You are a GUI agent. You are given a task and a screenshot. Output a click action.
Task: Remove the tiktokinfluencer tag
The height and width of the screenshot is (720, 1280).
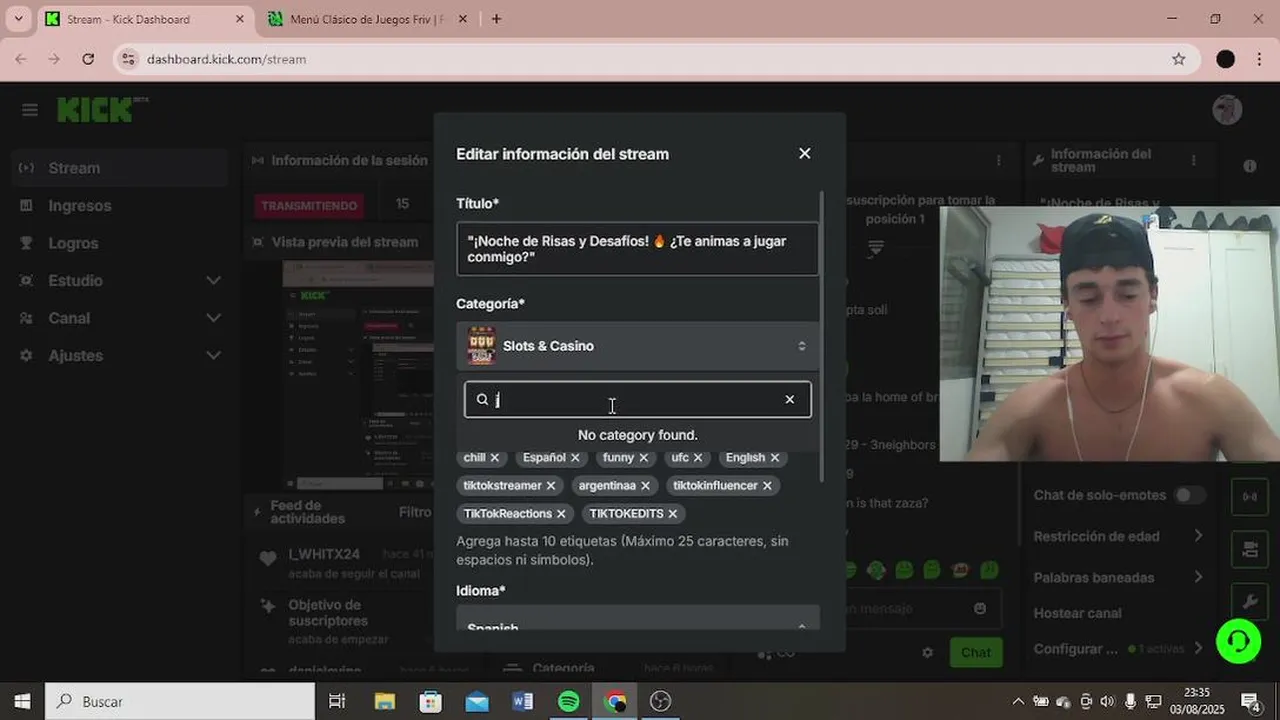pos(767,486)
